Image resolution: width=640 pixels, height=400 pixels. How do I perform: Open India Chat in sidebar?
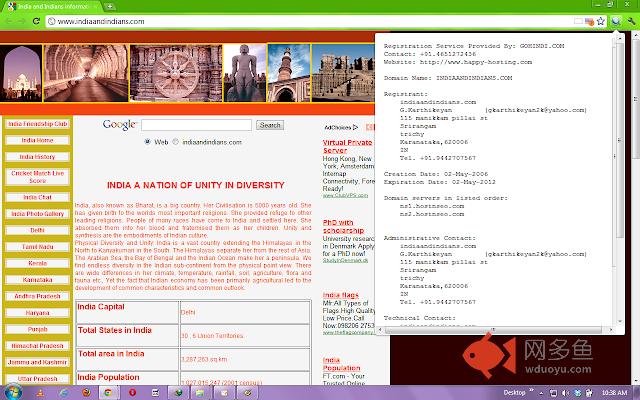click(x=38, y=197)
